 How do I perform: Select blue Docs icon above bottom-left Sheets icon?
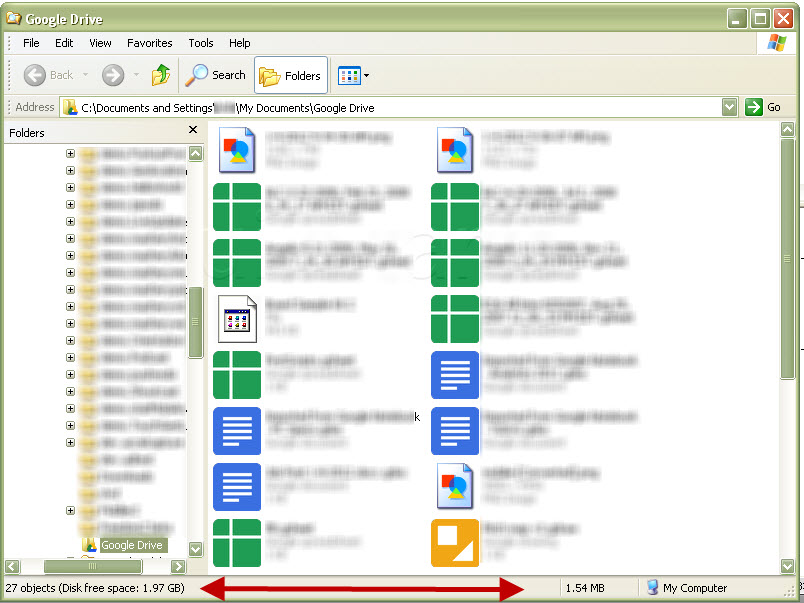[x=236, y=487]
